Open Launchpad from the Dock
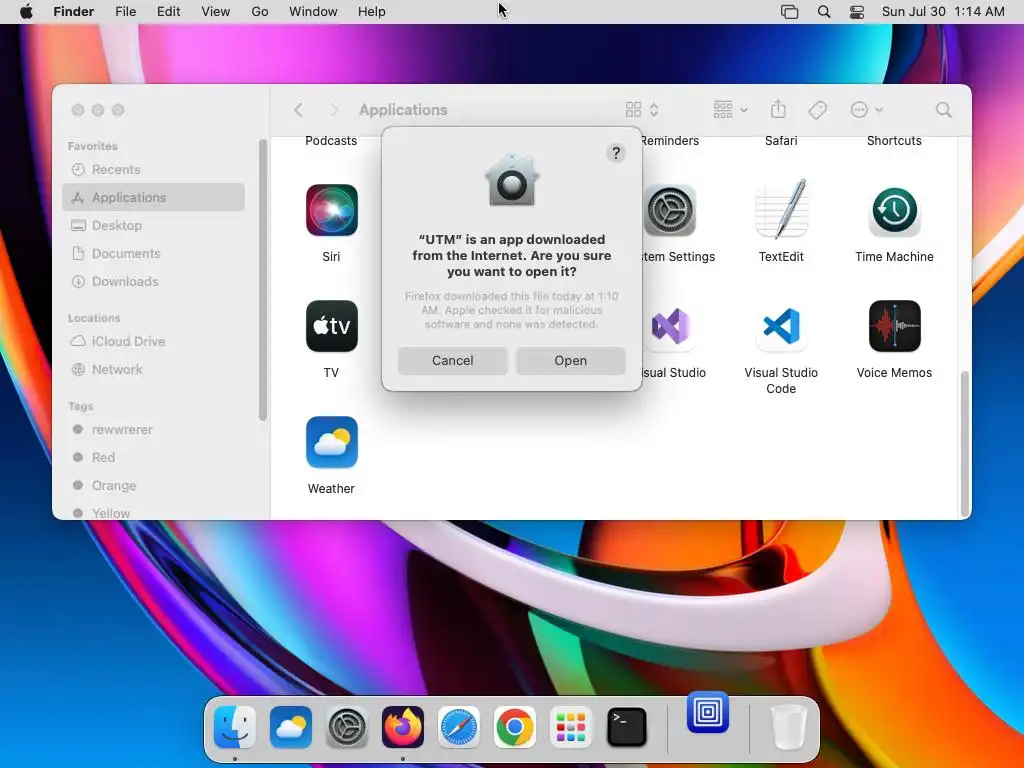1024x768 pixels. pos(571,727)
